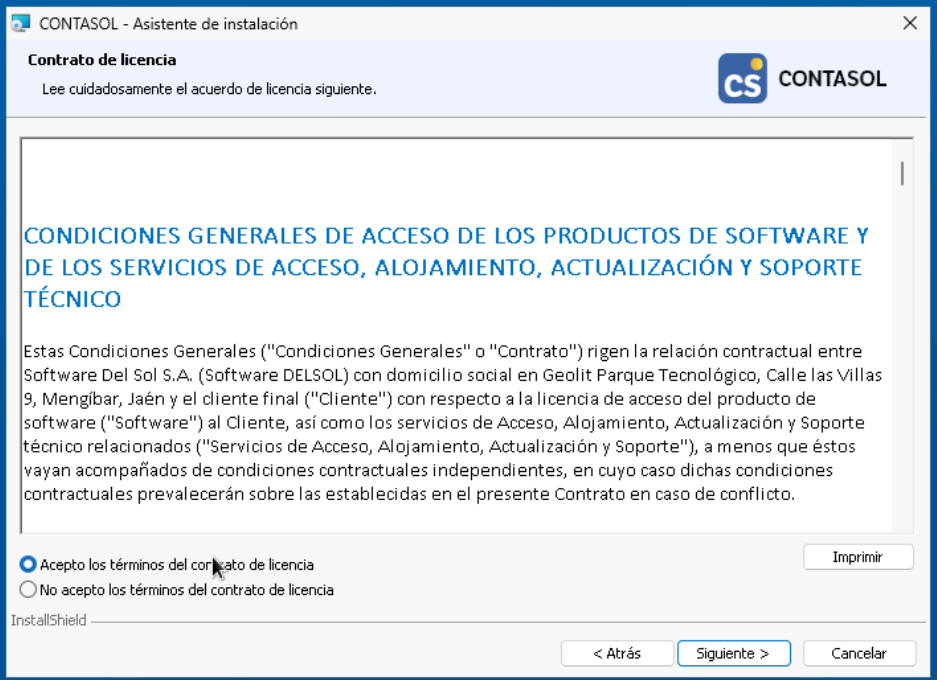Click the InstallShield label at the bottom left
The image size is (937, 680).
pyautogui.click(x=48, y=621)
